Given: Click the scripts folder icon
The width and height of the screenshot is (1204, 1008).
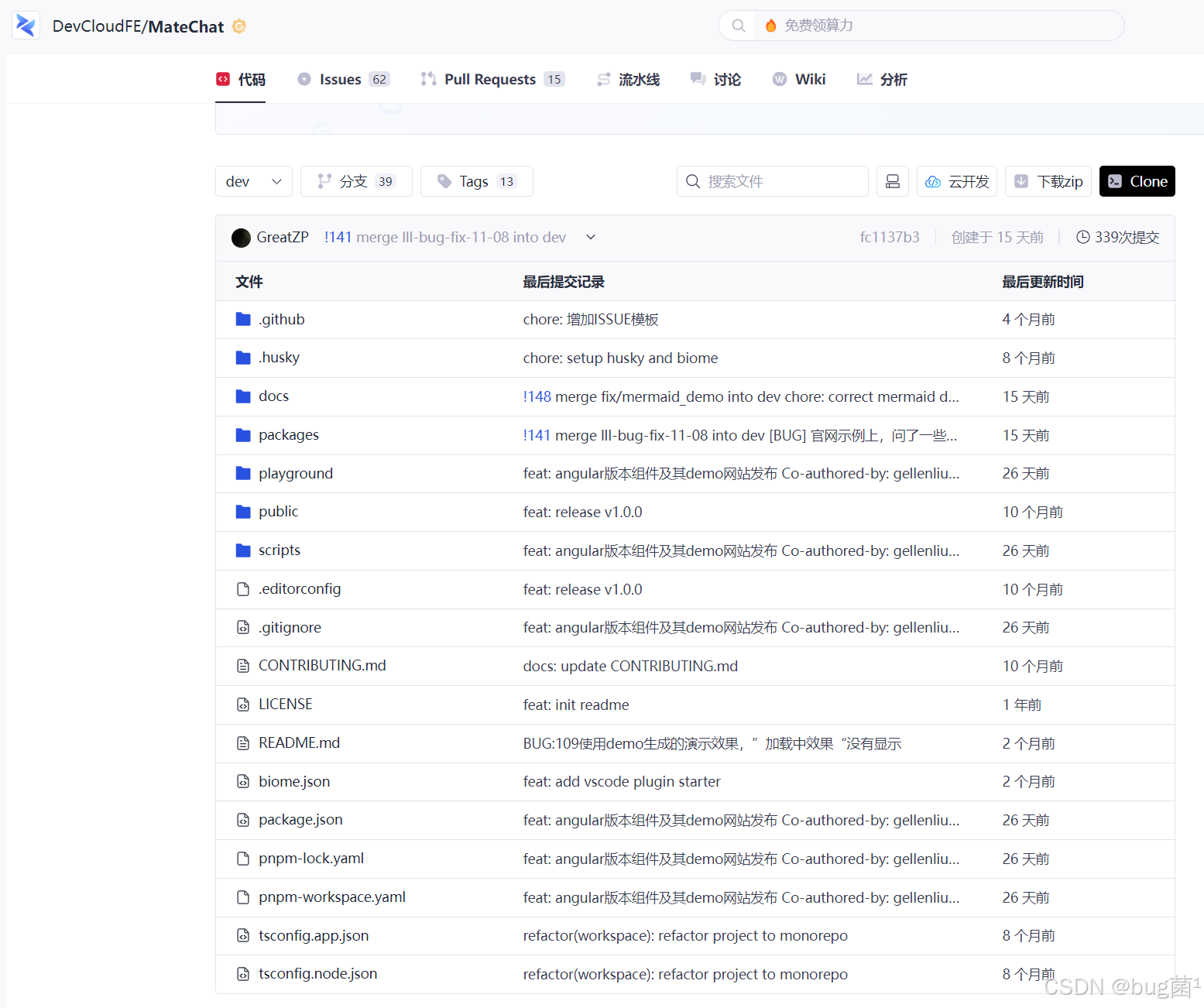Looking at the screenshot, I should point(243,550).
